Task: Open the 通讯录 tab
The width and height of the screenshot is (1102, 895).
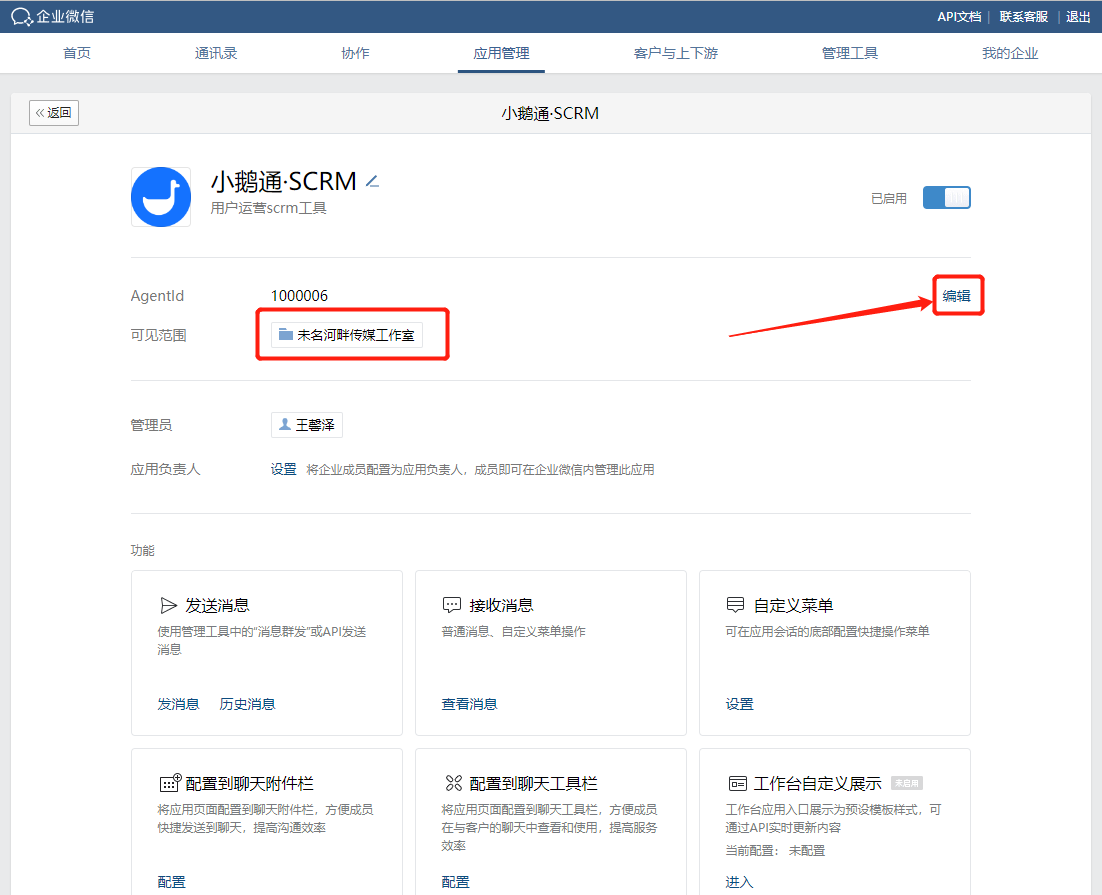Action: click(216, 53)
